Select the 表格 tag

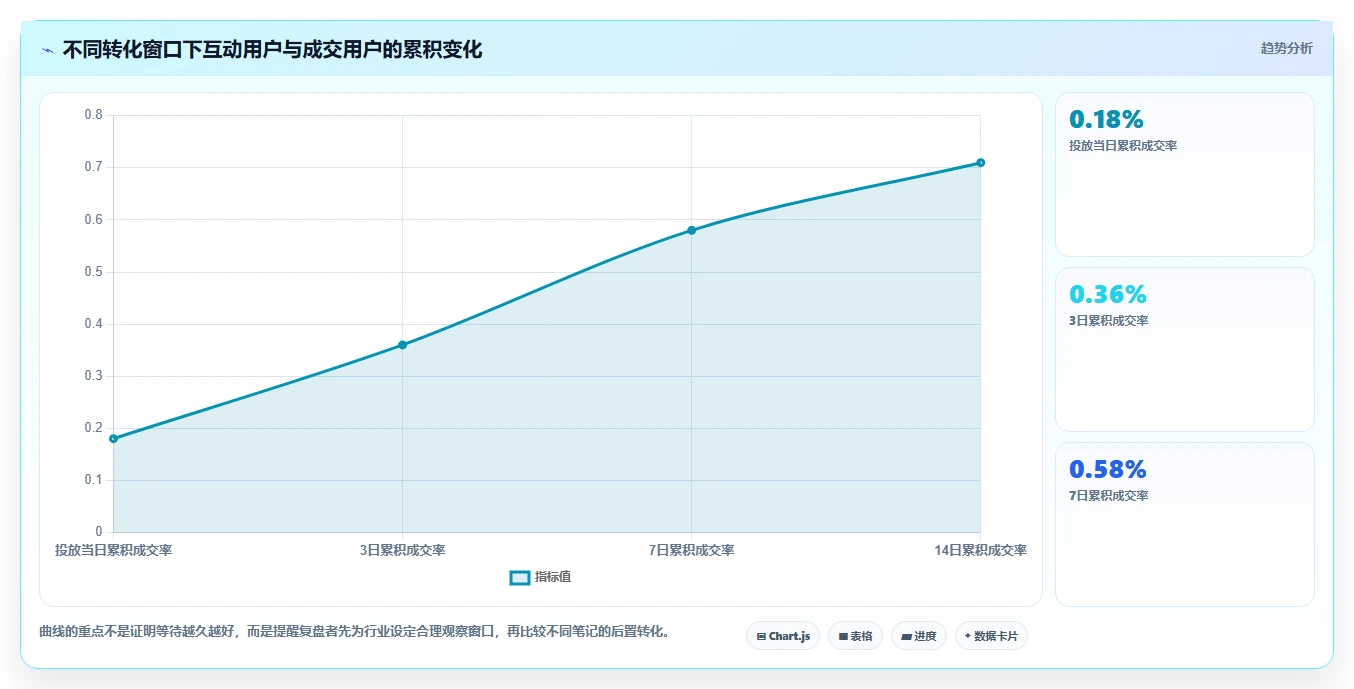pos(855,636)
